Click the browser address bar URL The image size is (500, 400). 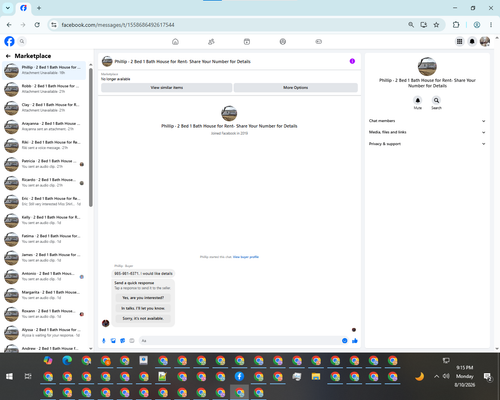118,25
